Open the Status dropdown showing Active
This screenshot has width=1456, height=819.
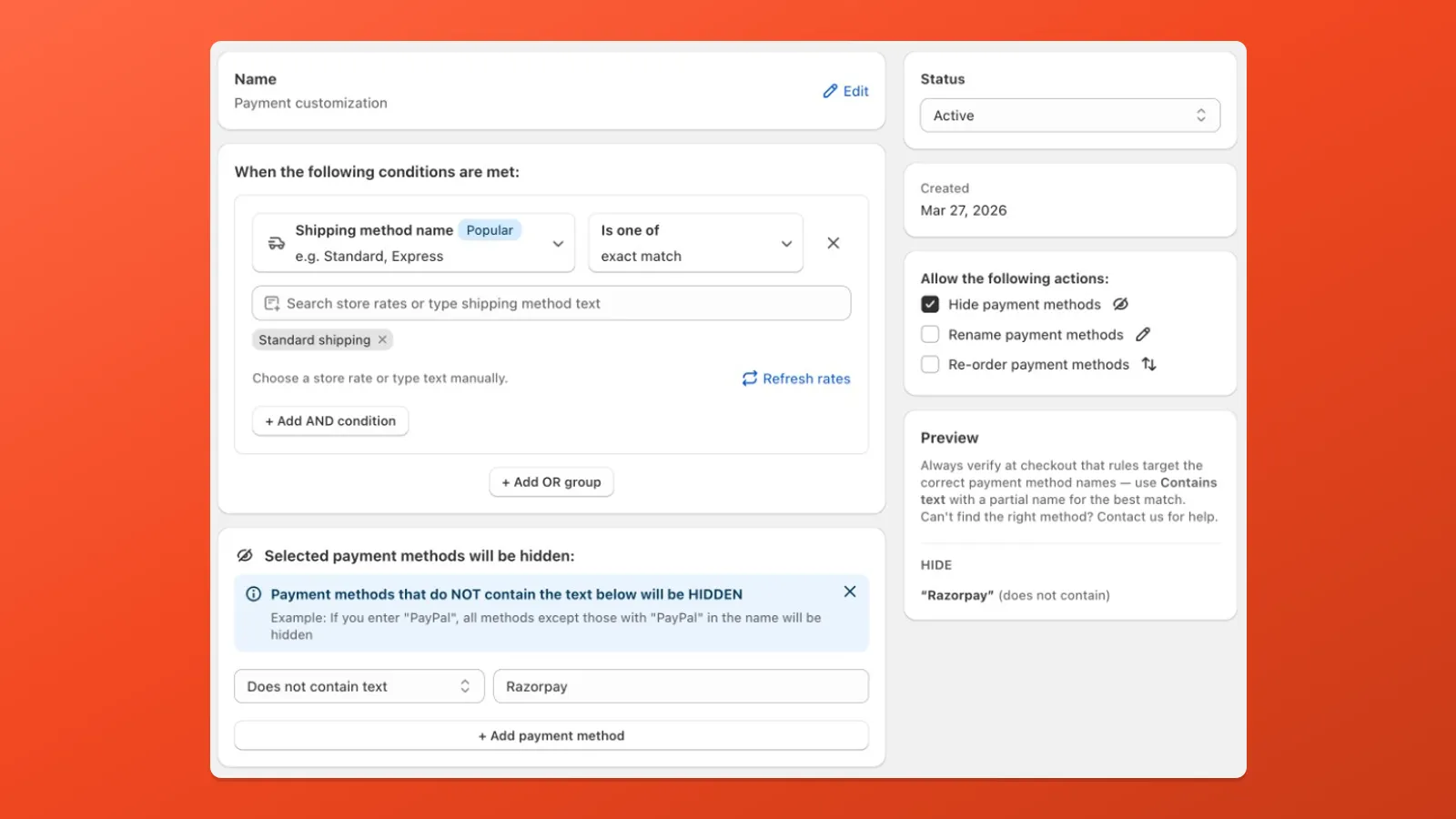[x=1069, y=116]
